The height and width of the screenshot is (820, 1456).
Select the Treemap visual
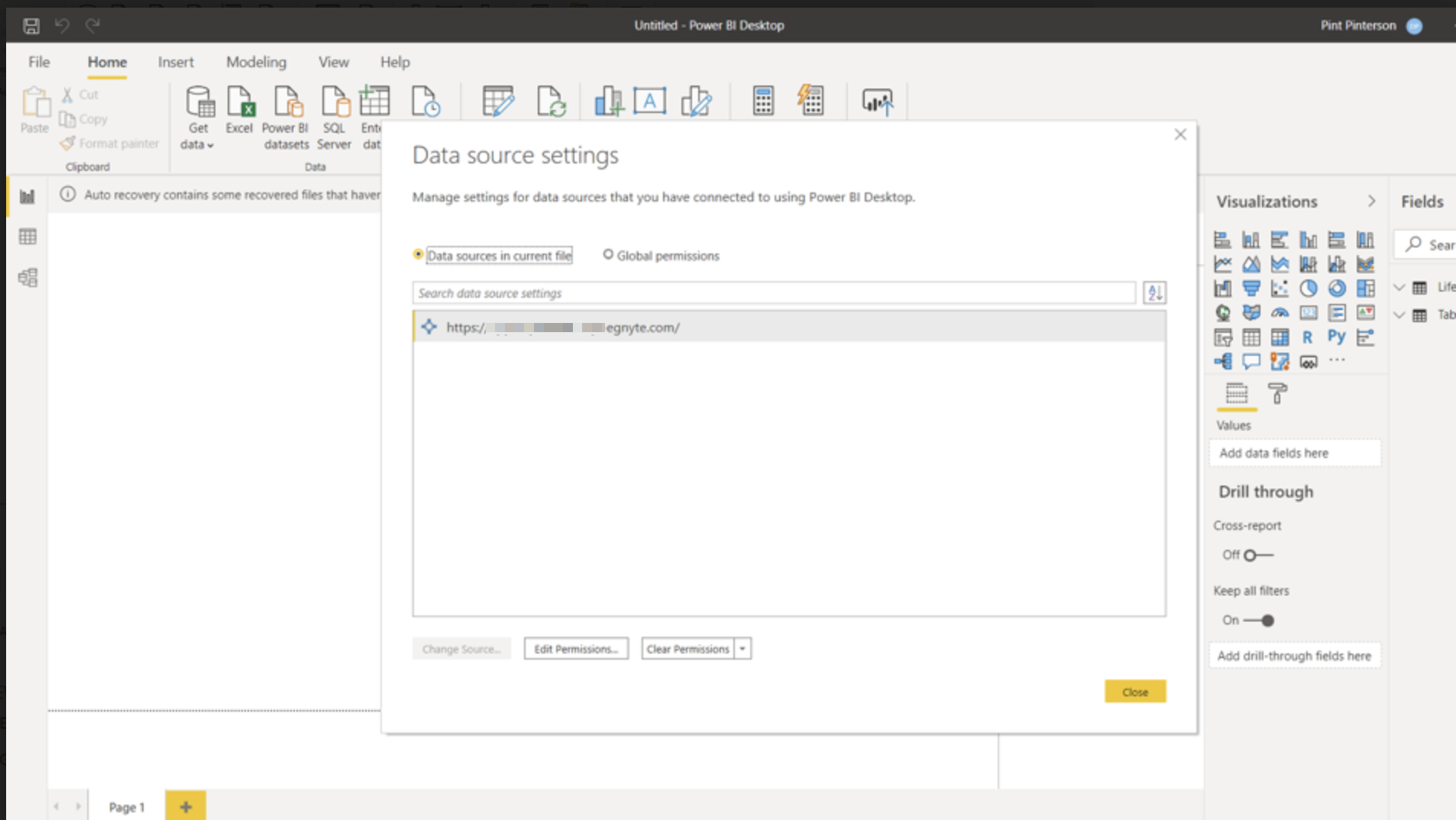1366,289
